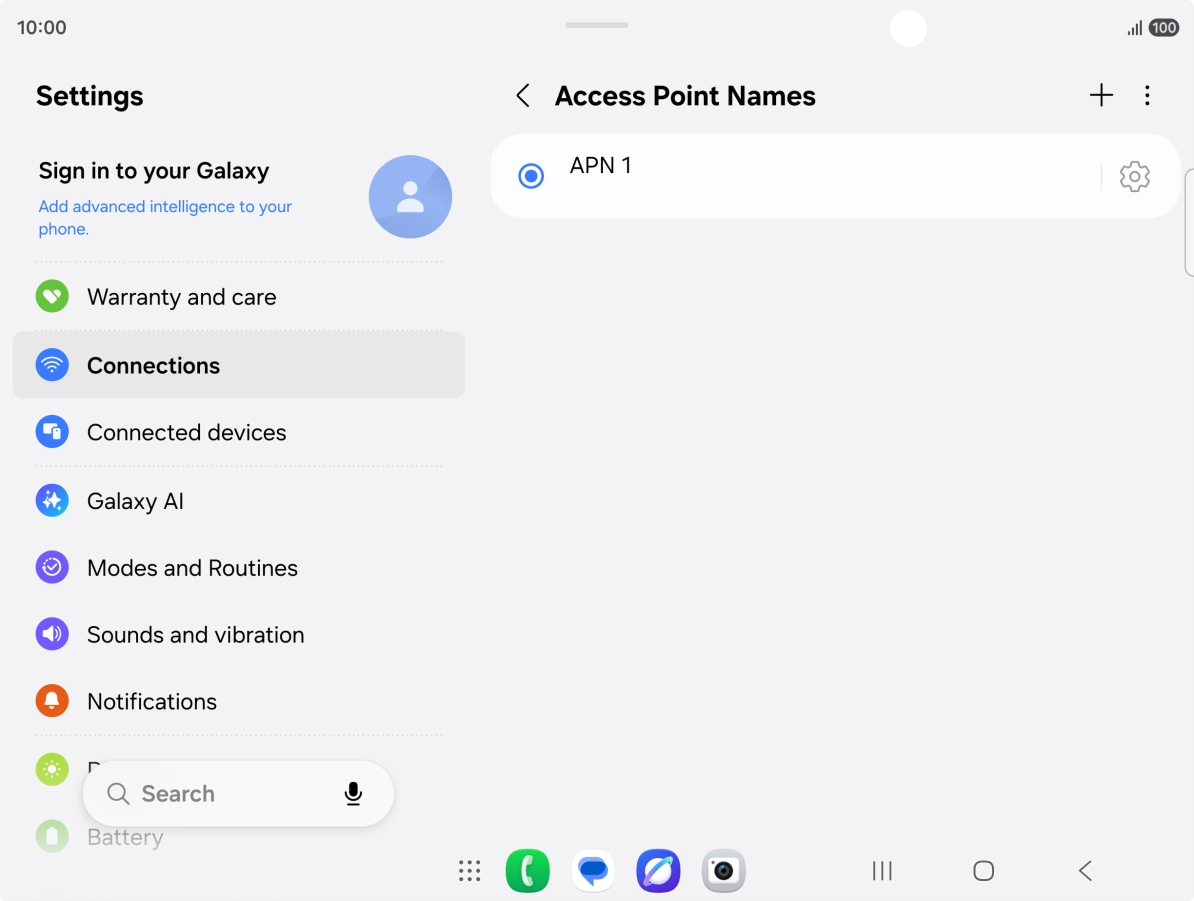This screenshot has width=1194, height=901.
Task: Click the Display sun icon
Action: pos(52,769)
